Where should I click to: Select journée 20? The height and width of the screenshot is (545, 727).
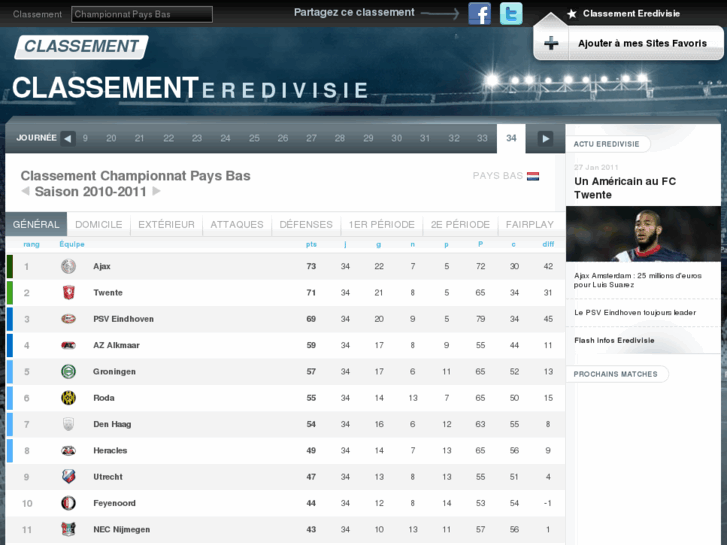111,138
